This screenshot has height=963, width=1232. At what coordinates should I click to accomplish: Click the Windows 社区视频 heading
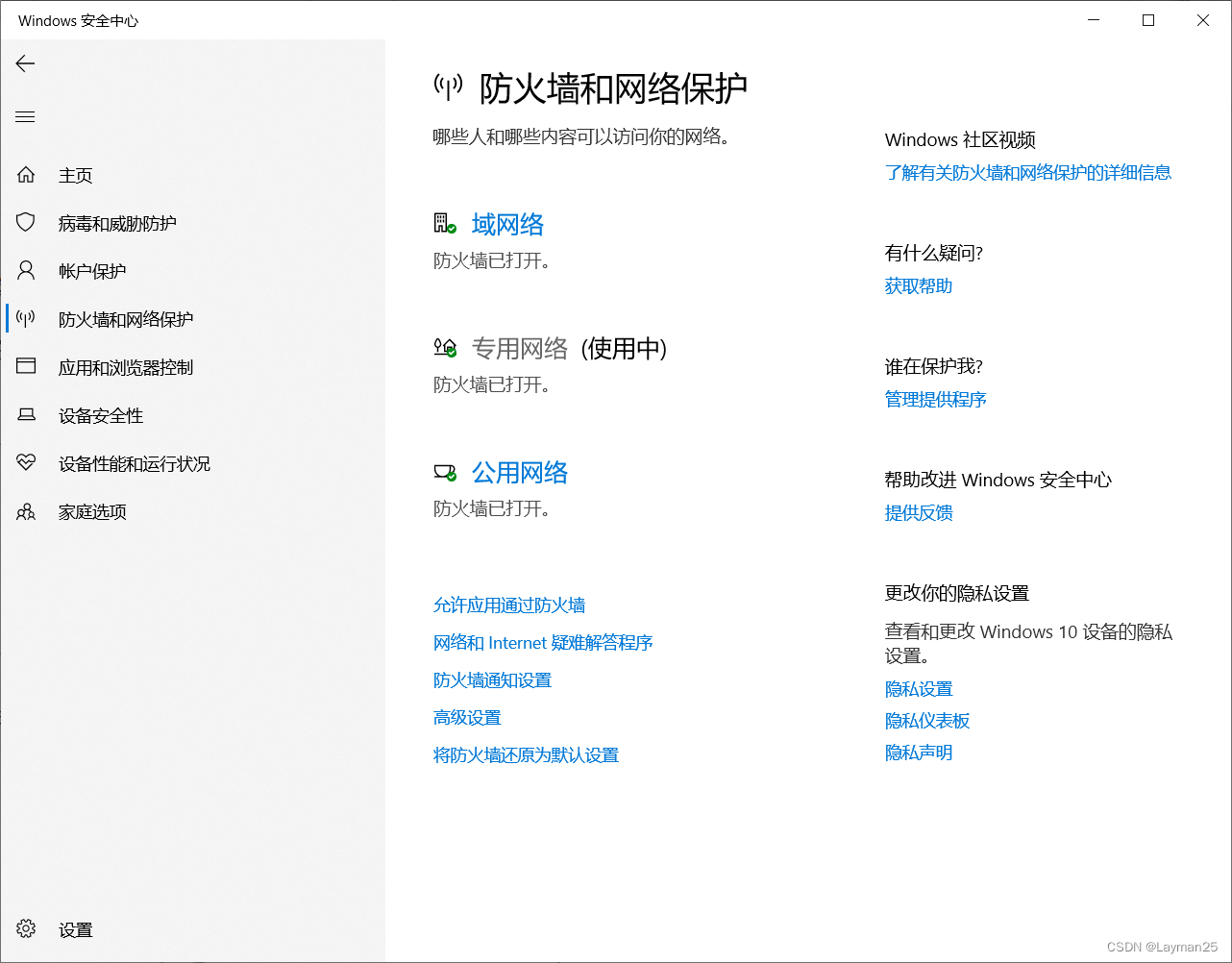[960, 139]
